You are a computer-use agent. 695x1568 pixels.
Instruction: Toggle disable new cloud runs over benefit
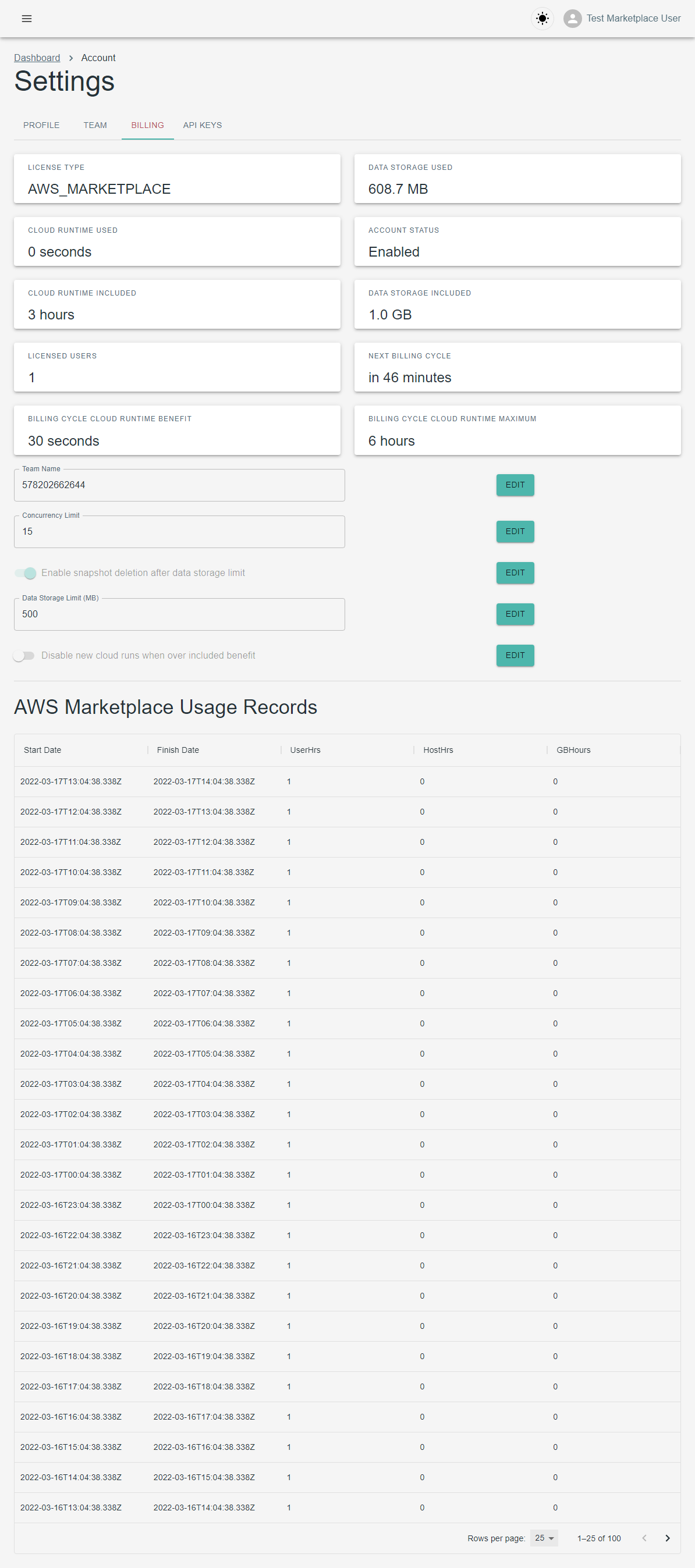click(x=24, y=656)
